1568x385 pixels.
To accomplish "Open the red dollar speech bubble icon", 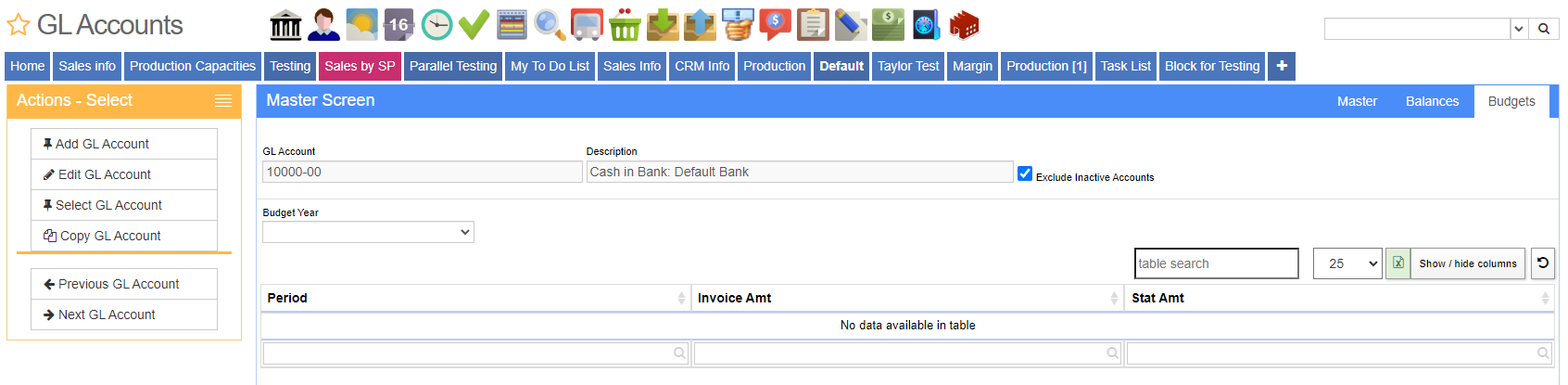I will pyautogui.click(x=775, y=25).
